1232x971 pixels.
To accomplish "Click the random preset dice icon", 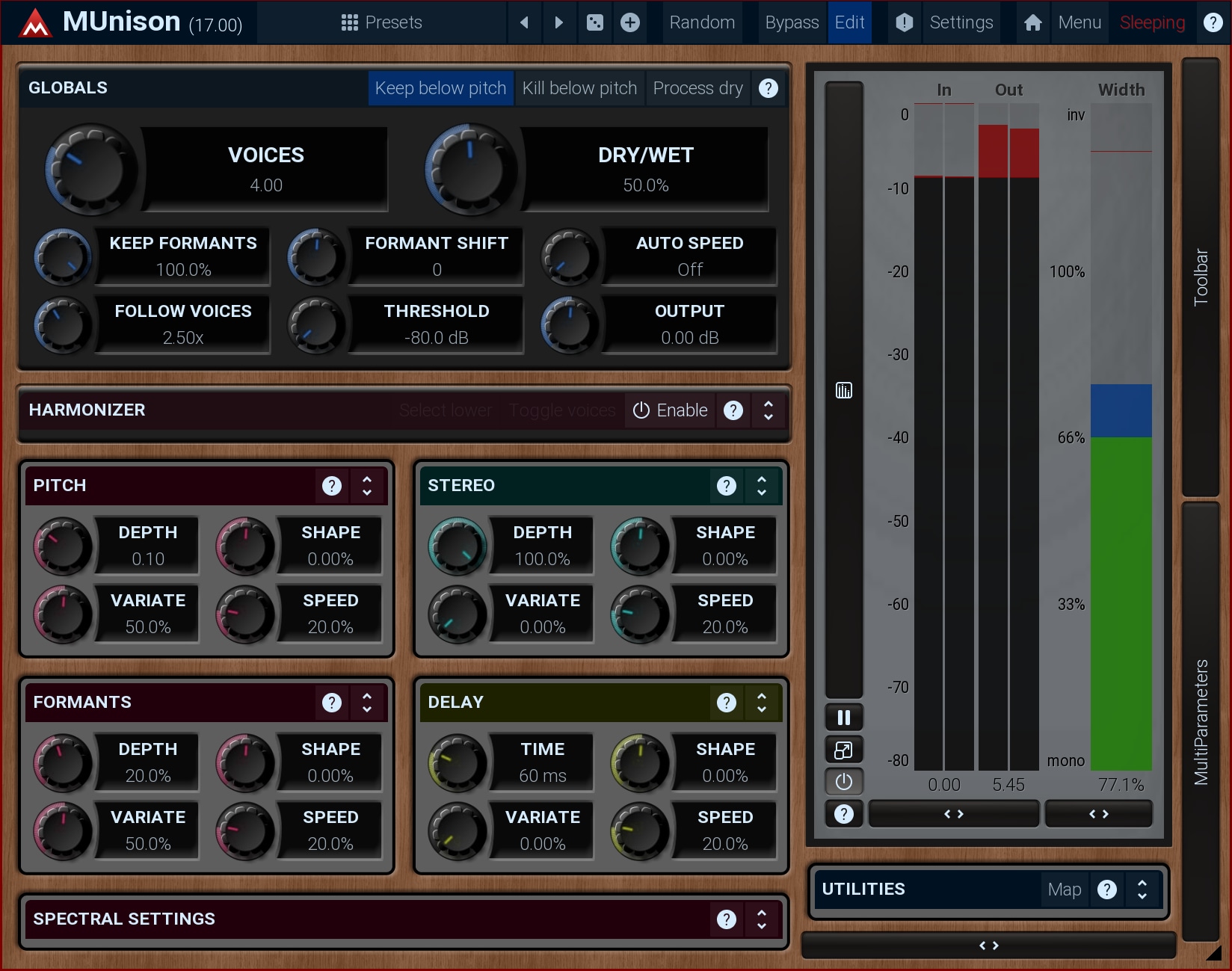I will 595,22.
